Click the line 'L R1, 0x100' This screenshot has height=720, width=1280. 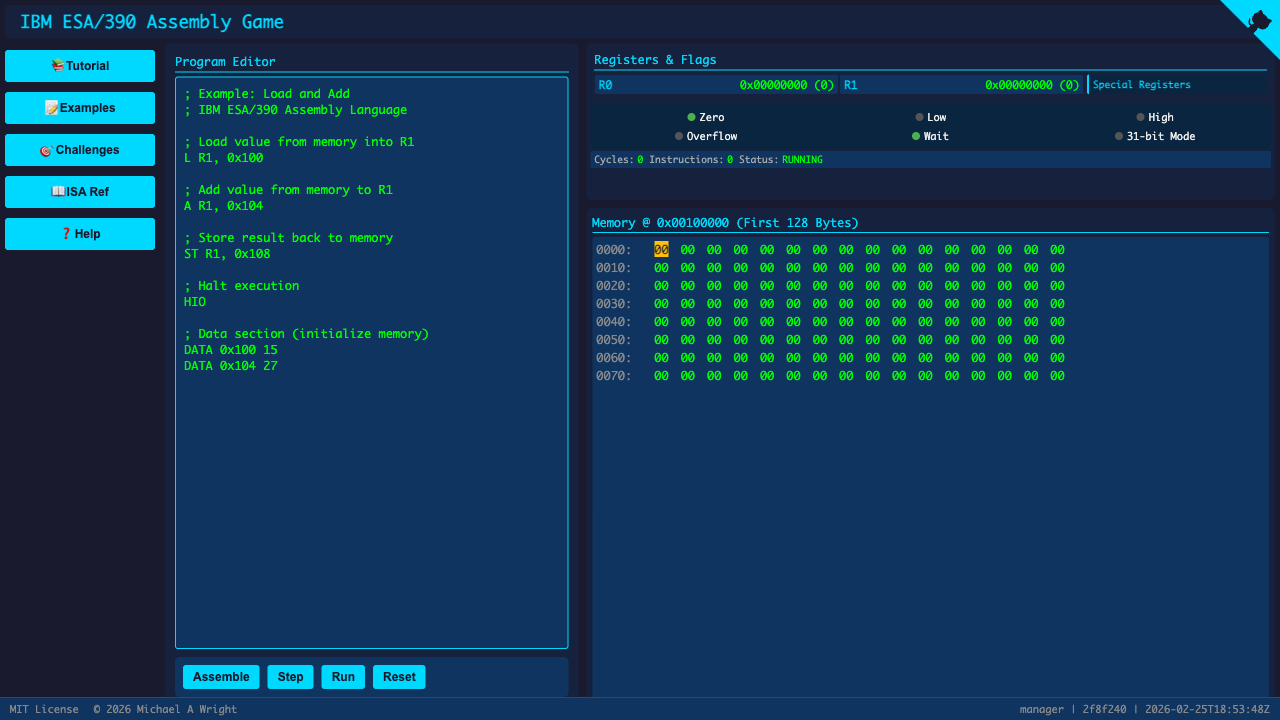224,158
